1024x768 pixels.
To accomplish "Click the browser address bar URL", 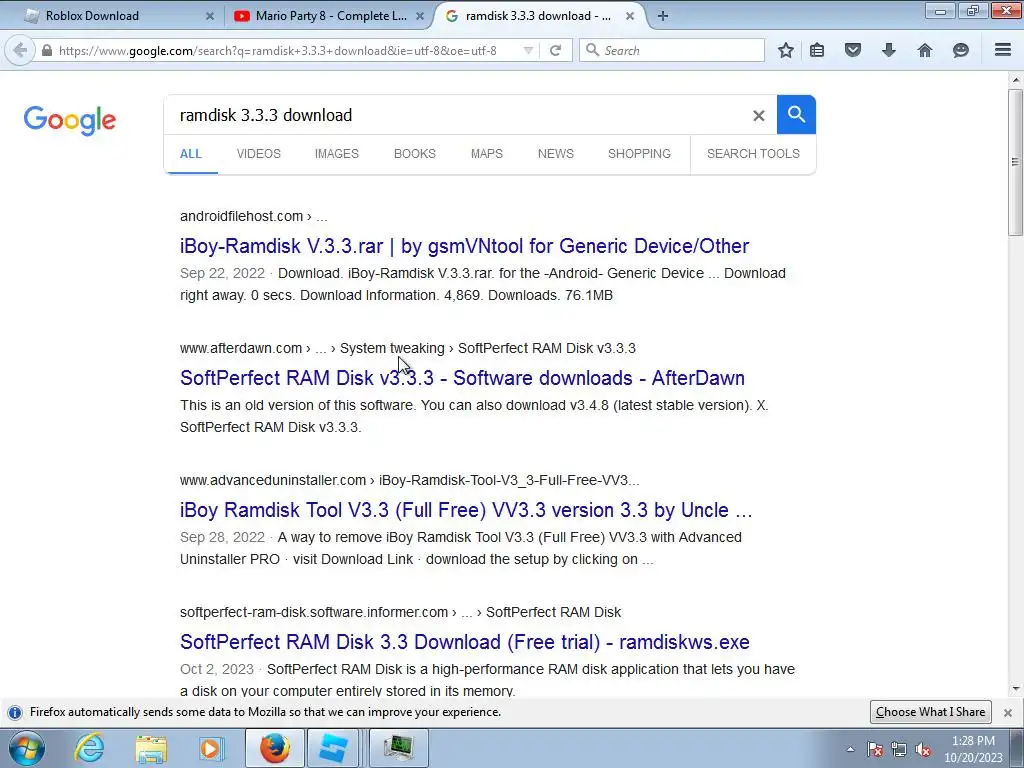I will pos(278,50).
